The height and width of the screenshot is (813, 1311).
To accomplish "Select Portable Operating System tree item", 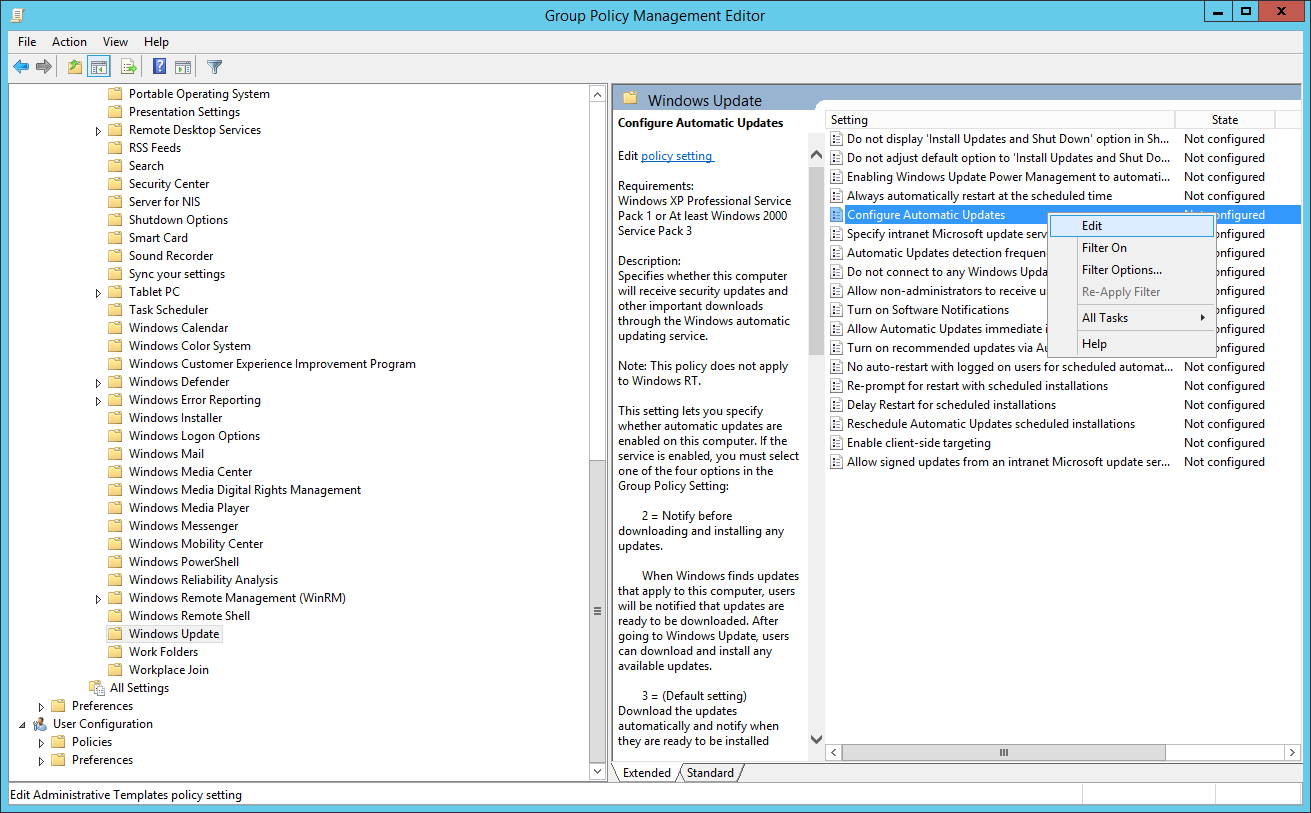I will (199, 94).
